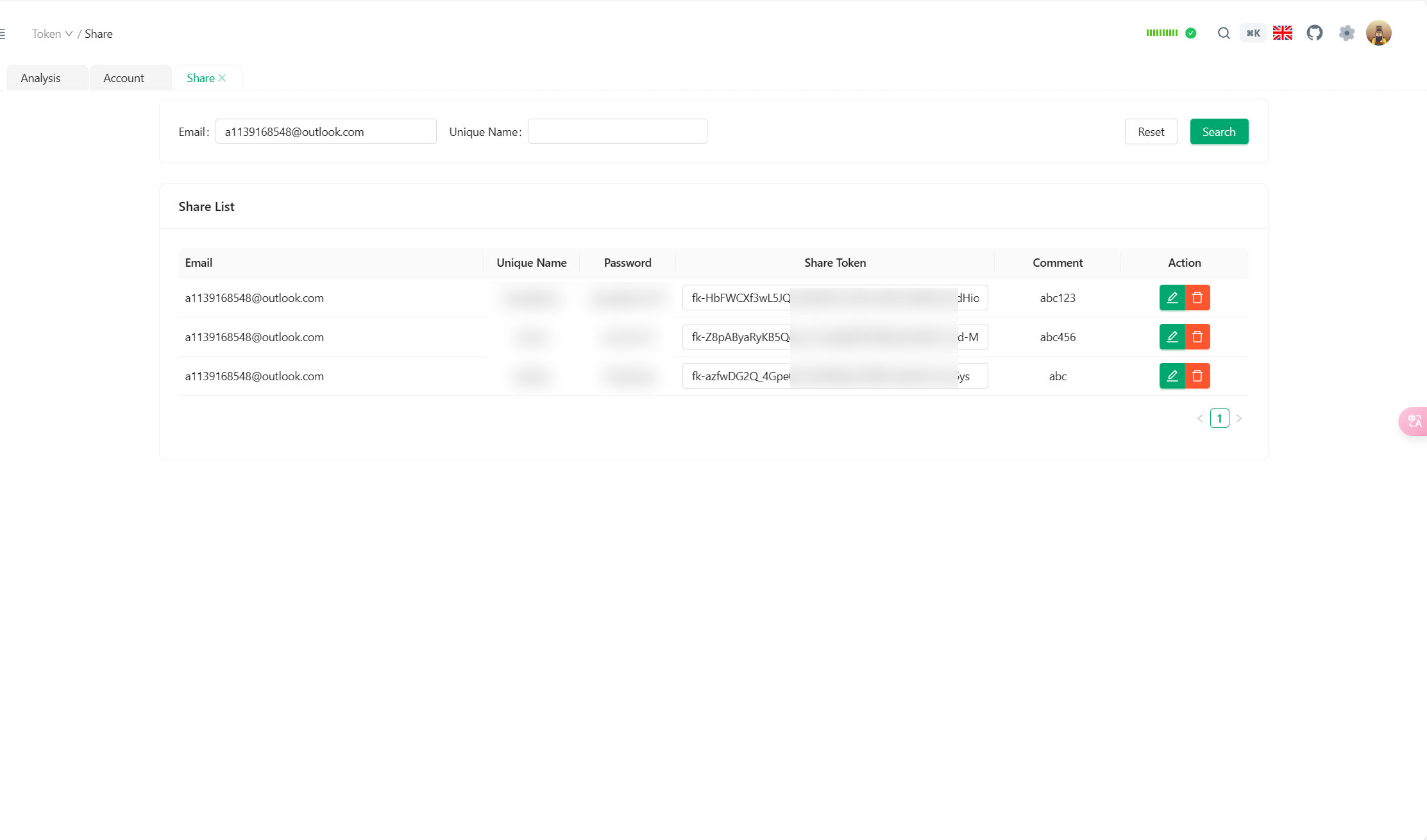Go to next page arrow

click(x=1239, y=418)
